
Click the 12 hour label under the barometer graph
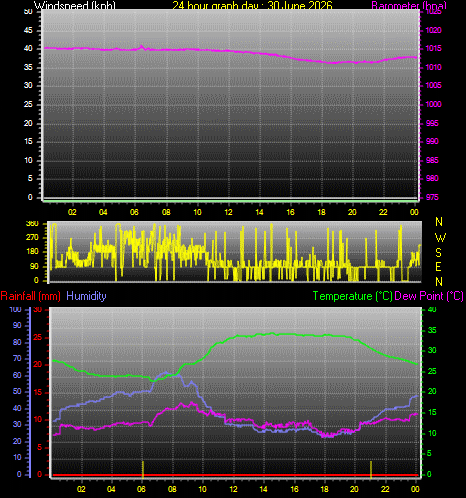(228, 212)
